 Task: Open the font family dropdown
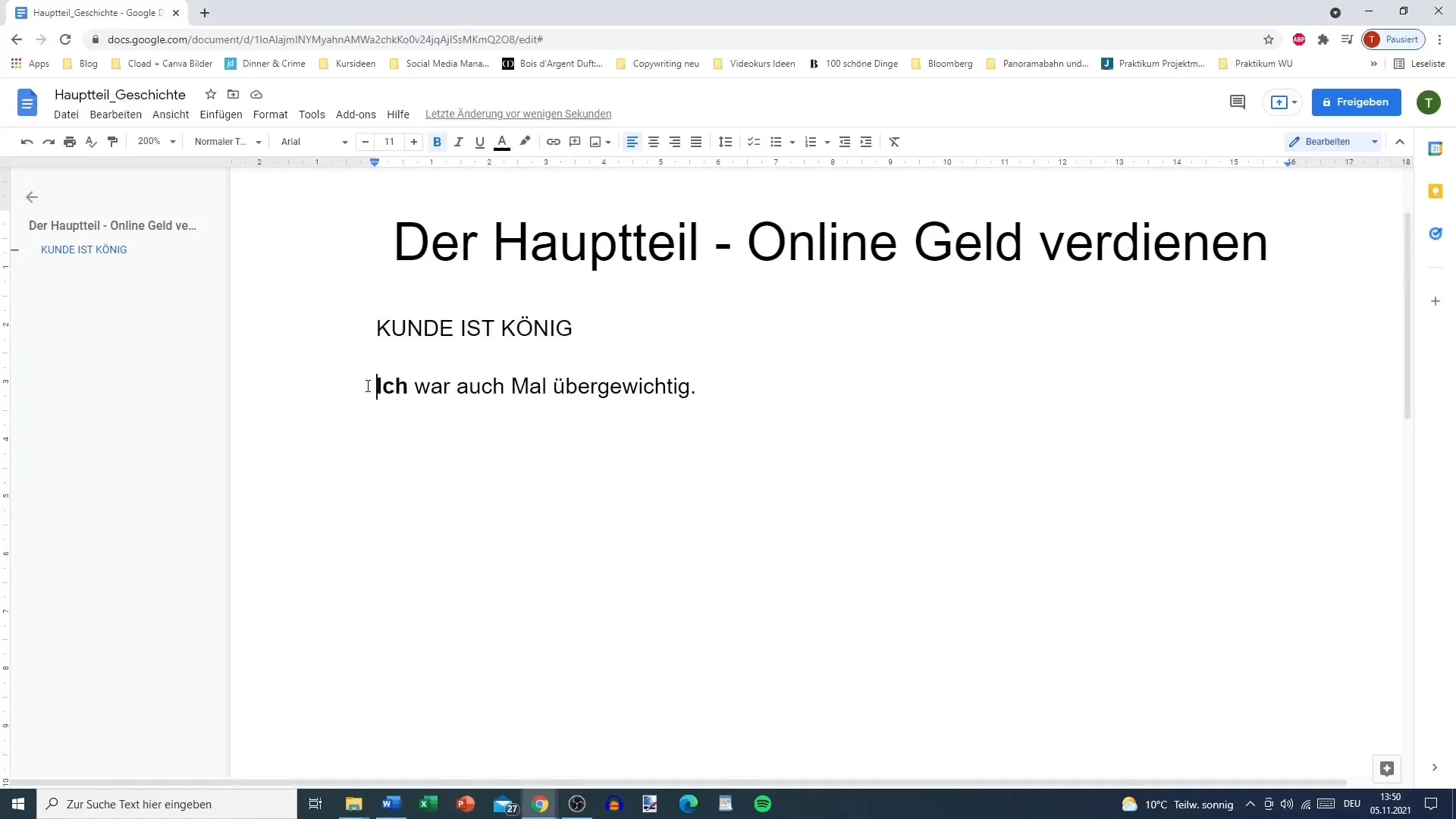point(313,141)
